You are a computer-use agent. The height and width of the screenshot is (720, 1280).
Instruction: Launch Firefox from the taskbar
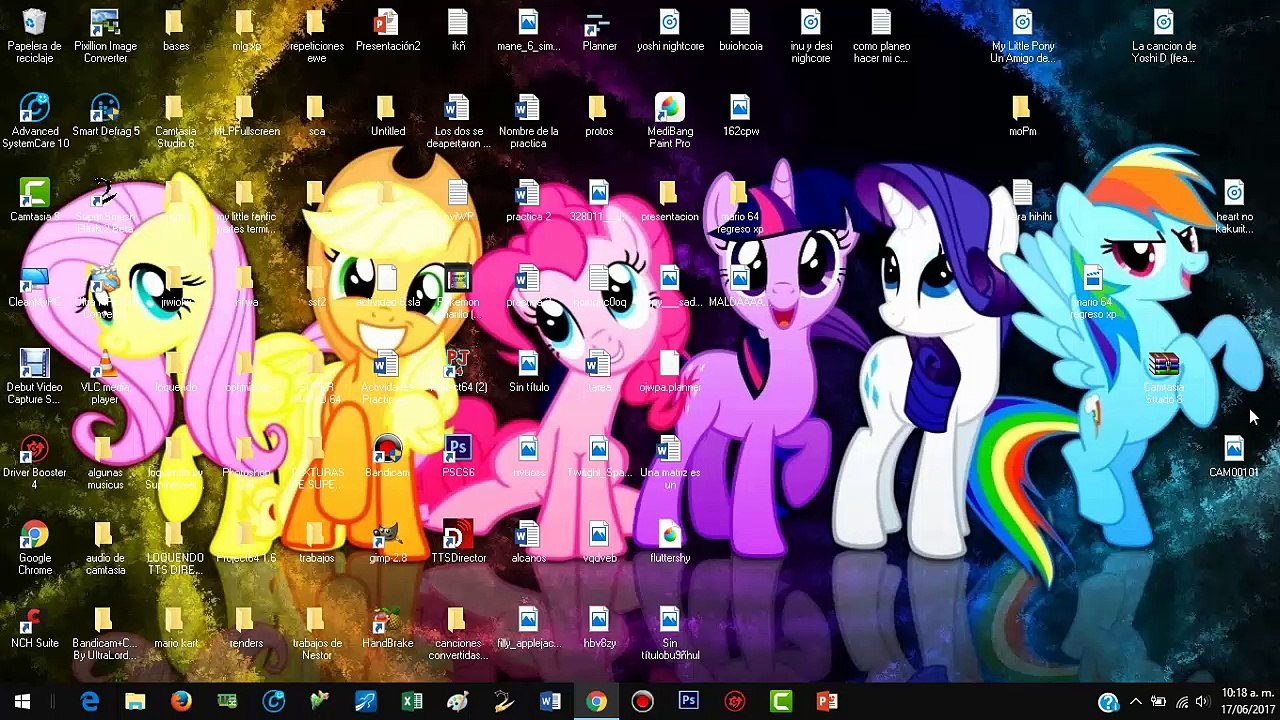pos(181,701)
